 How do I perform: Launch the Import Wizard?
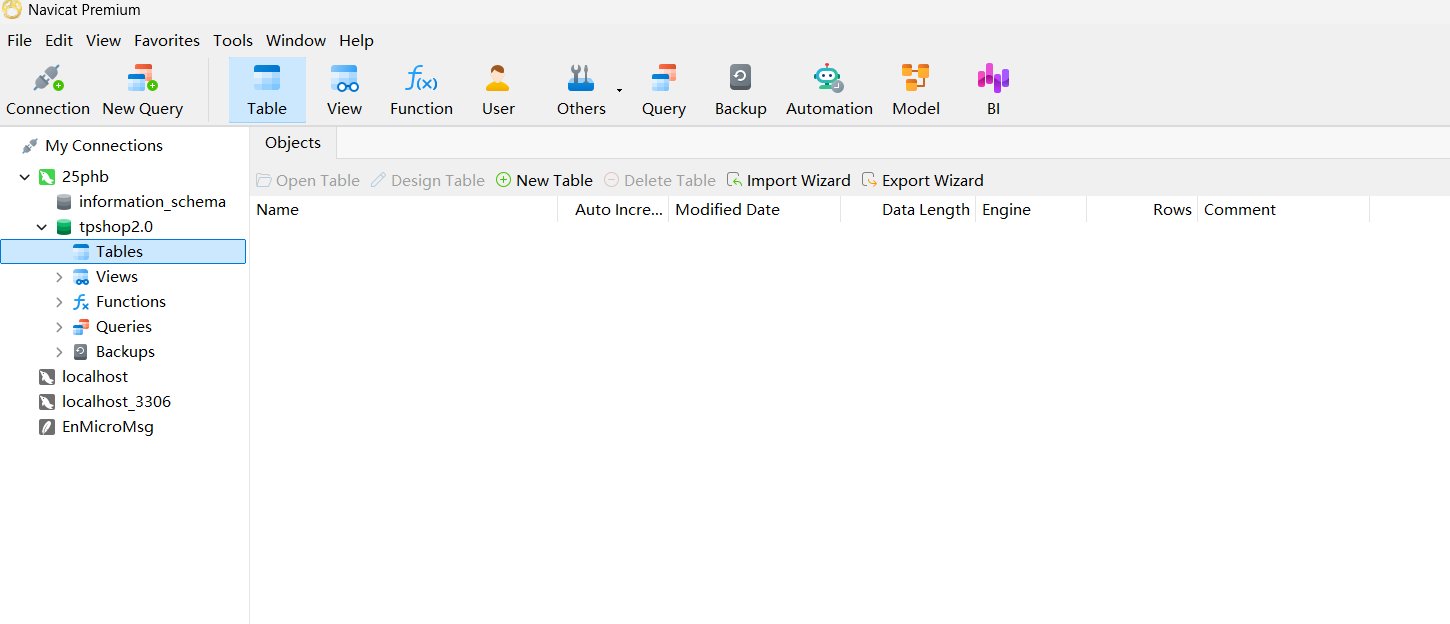(788, 181)
